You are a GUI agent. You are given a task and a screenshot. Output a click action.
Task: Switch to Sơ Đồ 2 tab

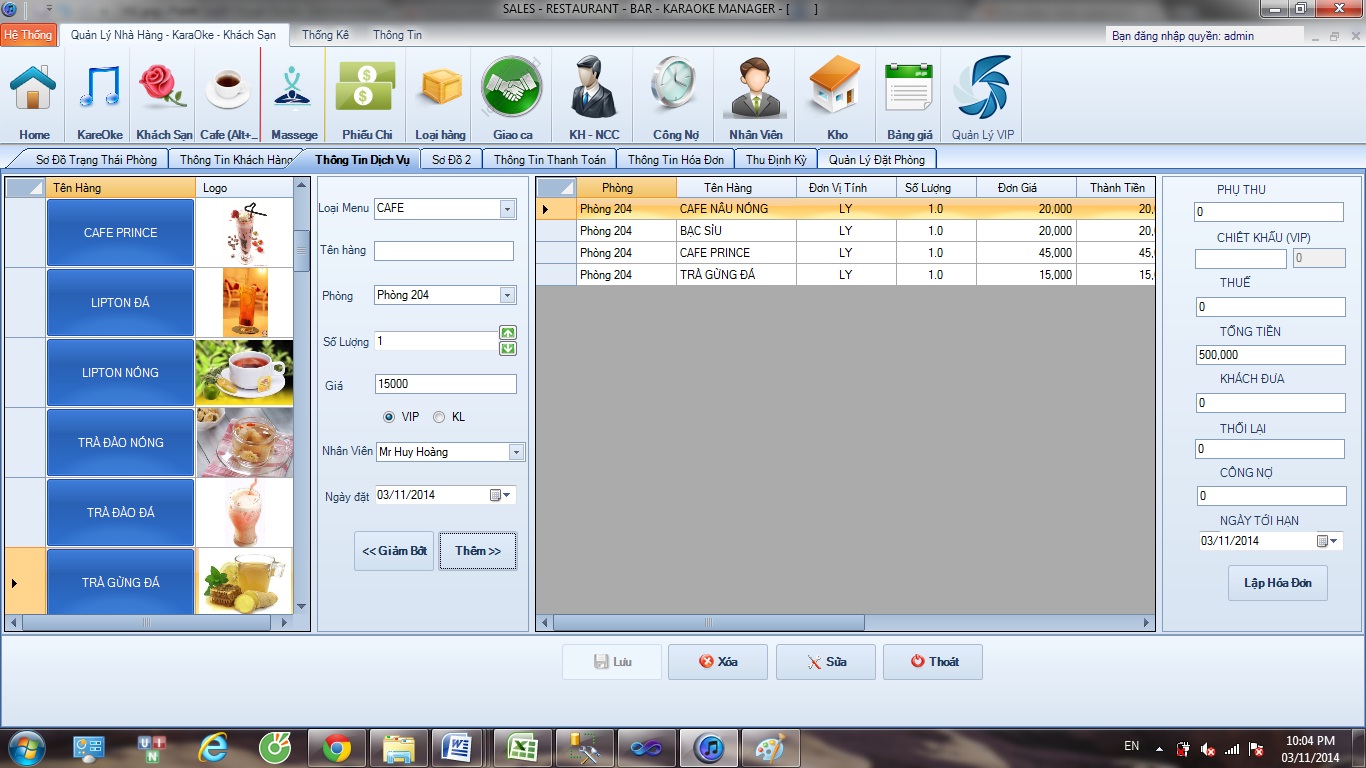[x=451, y=159]
